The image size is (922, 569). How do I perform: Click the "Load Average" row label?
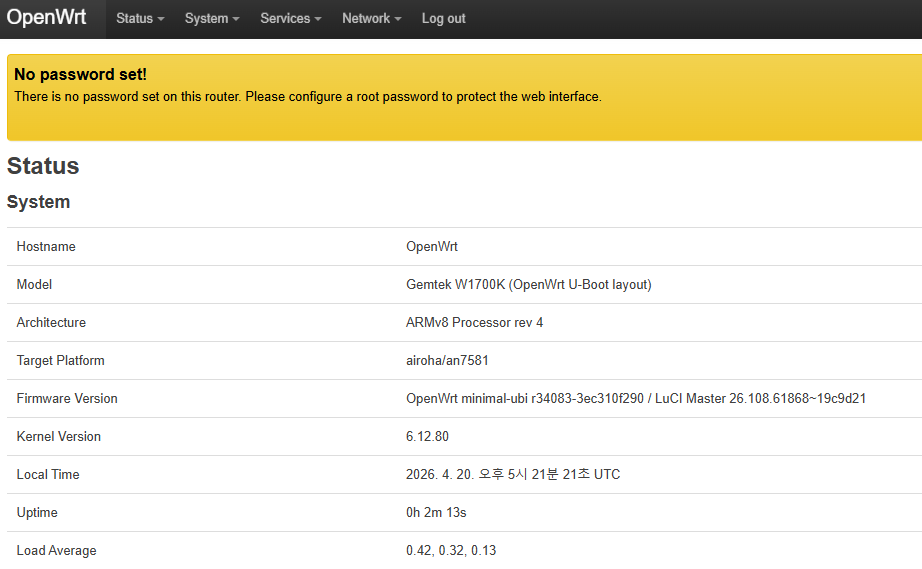pos(56,551)
